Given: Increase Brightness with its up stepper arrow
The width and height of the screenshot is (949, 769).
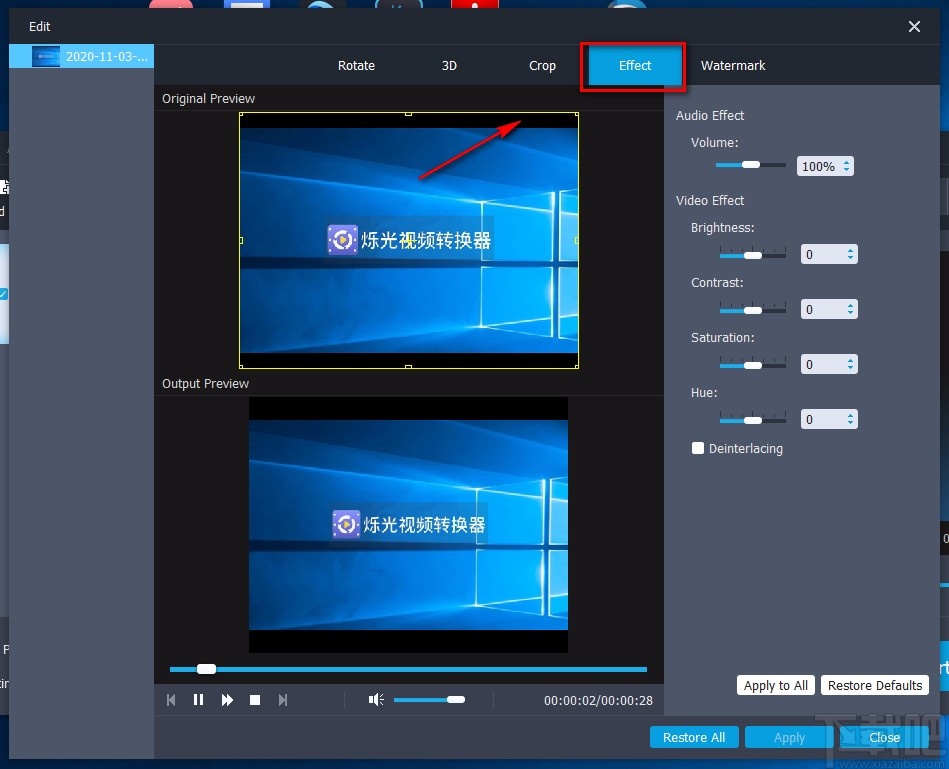Looking at the screenshot, I should 850,249.
